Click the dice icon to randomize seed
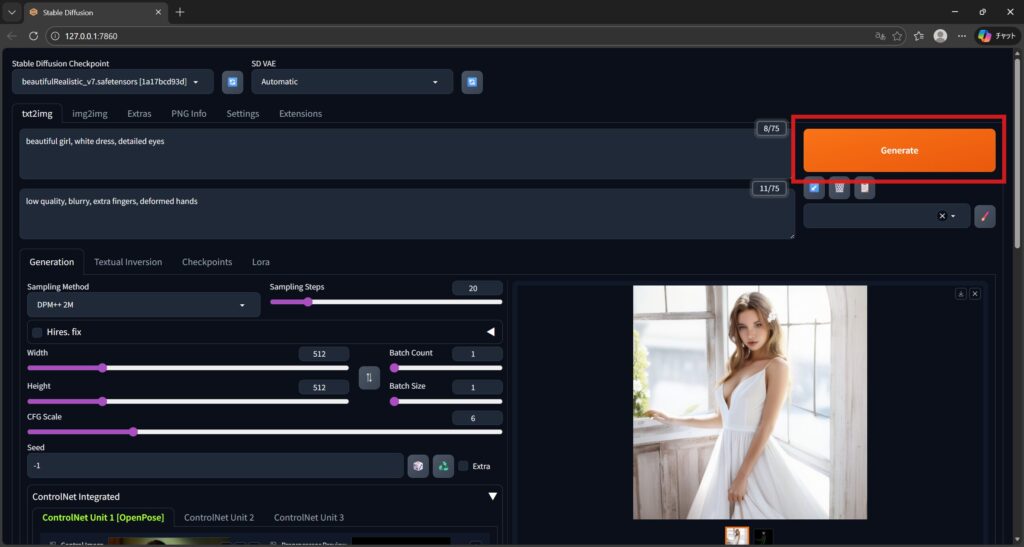The width and height of the screenshot is (1024, 547). click(x=418, y=466)
